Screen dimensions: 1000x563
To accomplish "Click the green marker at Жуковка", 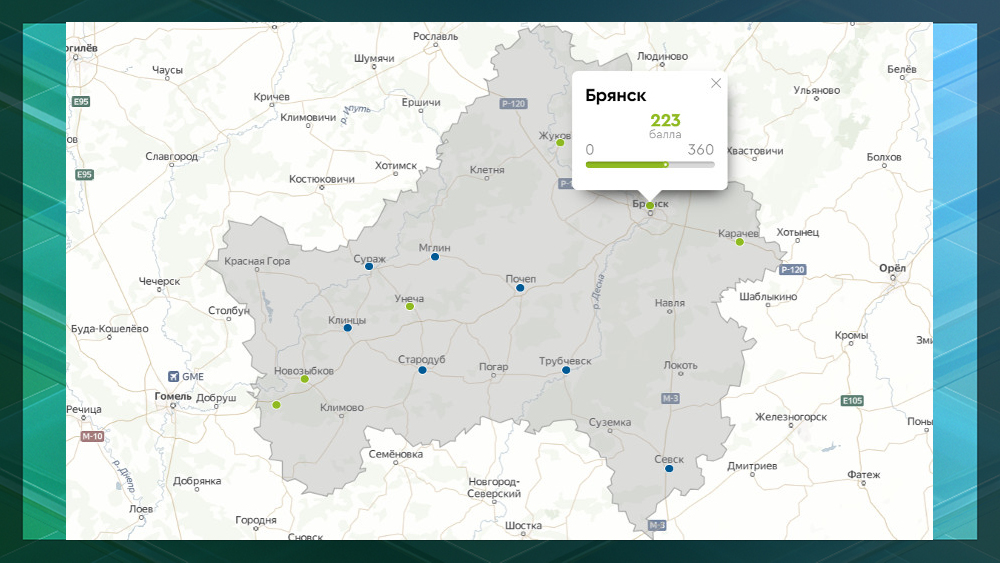I will coord(560,143).
